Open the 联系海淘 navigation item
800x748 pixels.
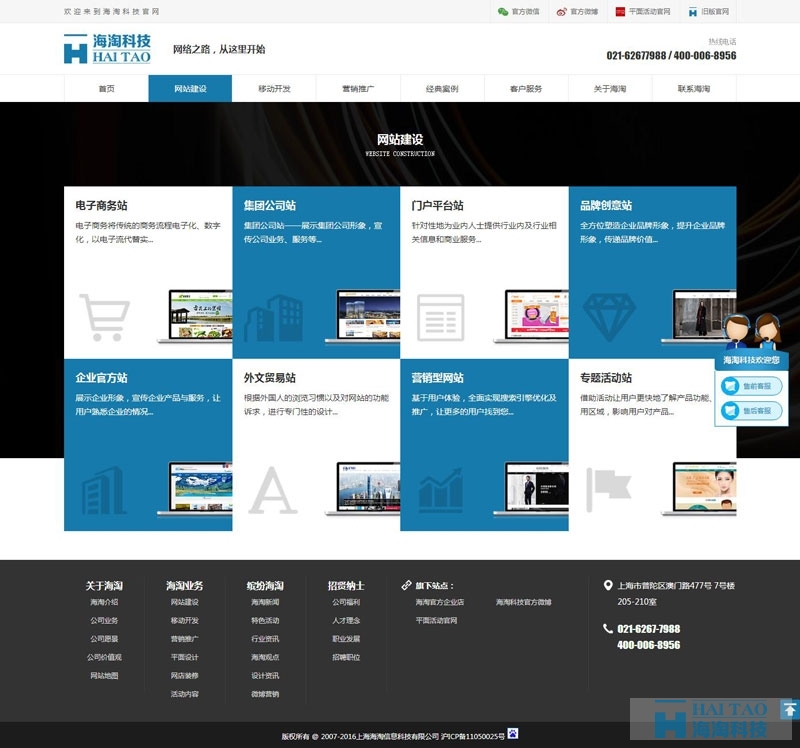click(x=693, y=89)
